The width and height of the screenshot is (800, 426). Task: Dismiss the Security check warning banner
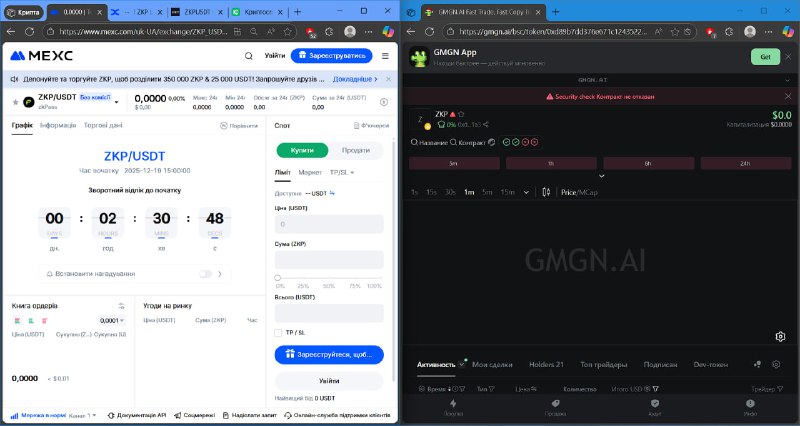(x=788, y=96)
